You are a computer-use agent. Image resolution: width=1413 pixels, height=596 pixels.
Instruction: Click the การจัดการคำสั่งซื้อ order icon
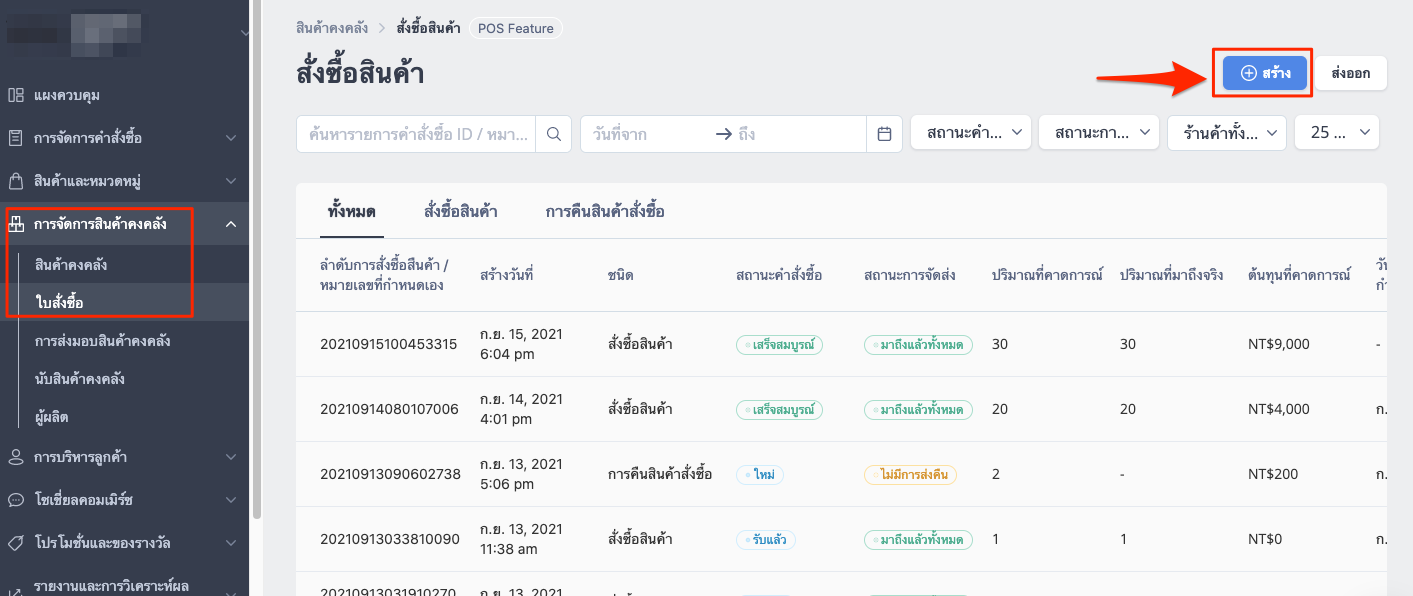pyautogui.click(x=16, y=138)
